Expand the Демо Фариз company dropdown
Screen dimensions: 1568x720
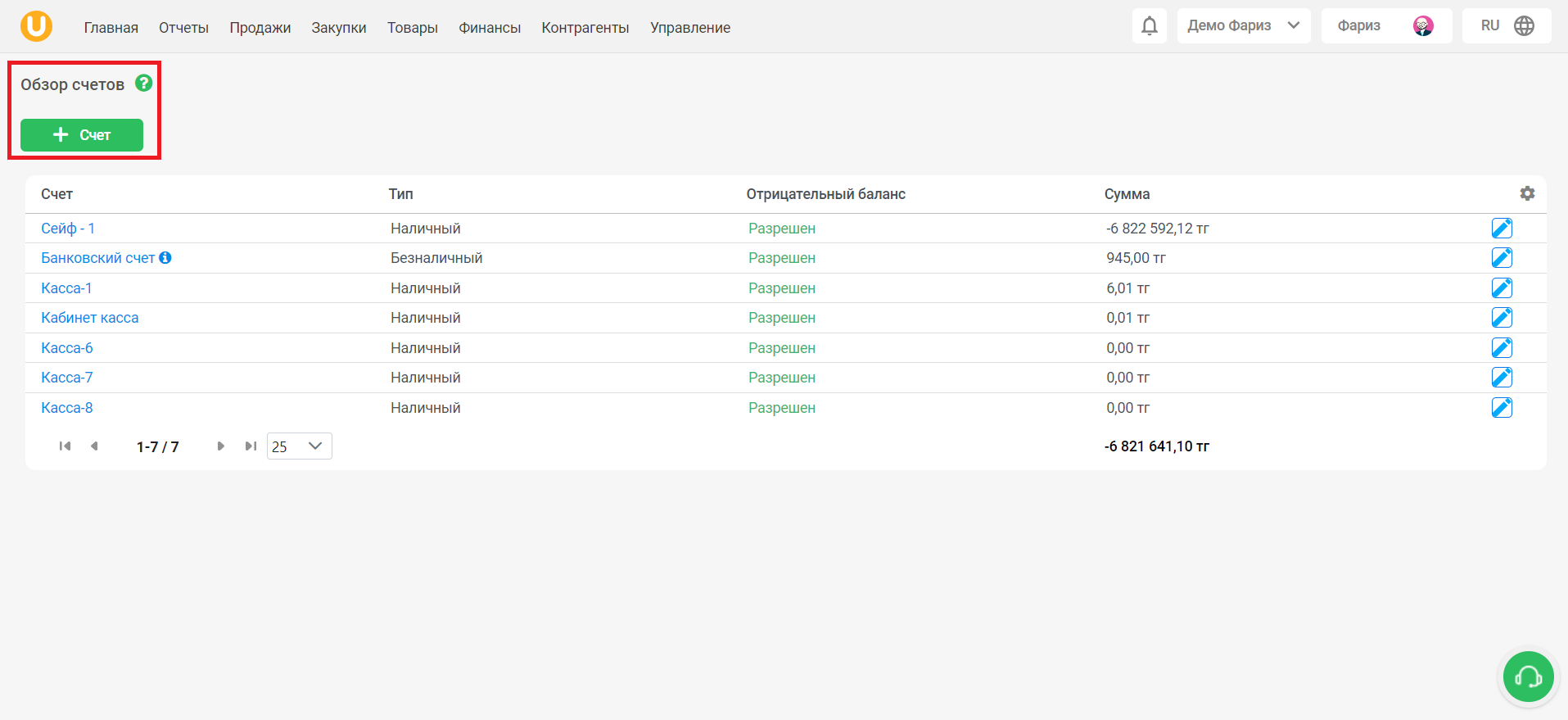pos(1243,25)
